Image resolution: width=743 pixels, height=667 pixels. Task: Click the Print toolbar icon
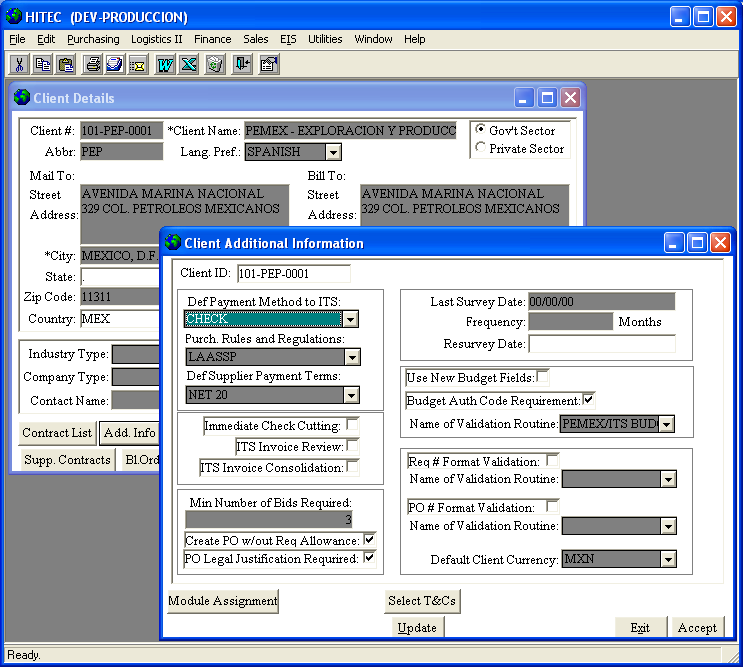coord(92,64)
